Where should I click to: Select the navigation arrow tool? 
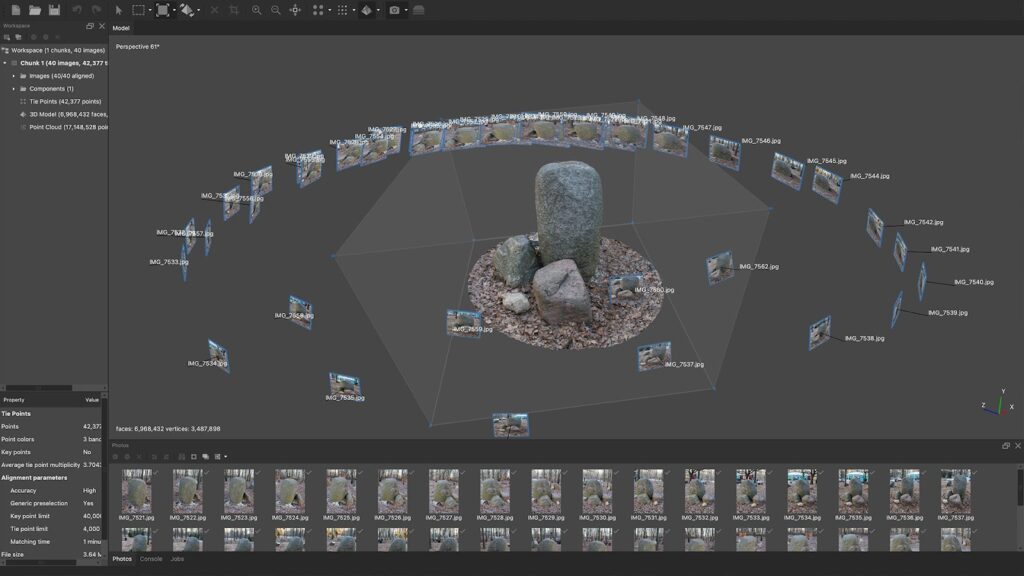click(x=117, y=10)
